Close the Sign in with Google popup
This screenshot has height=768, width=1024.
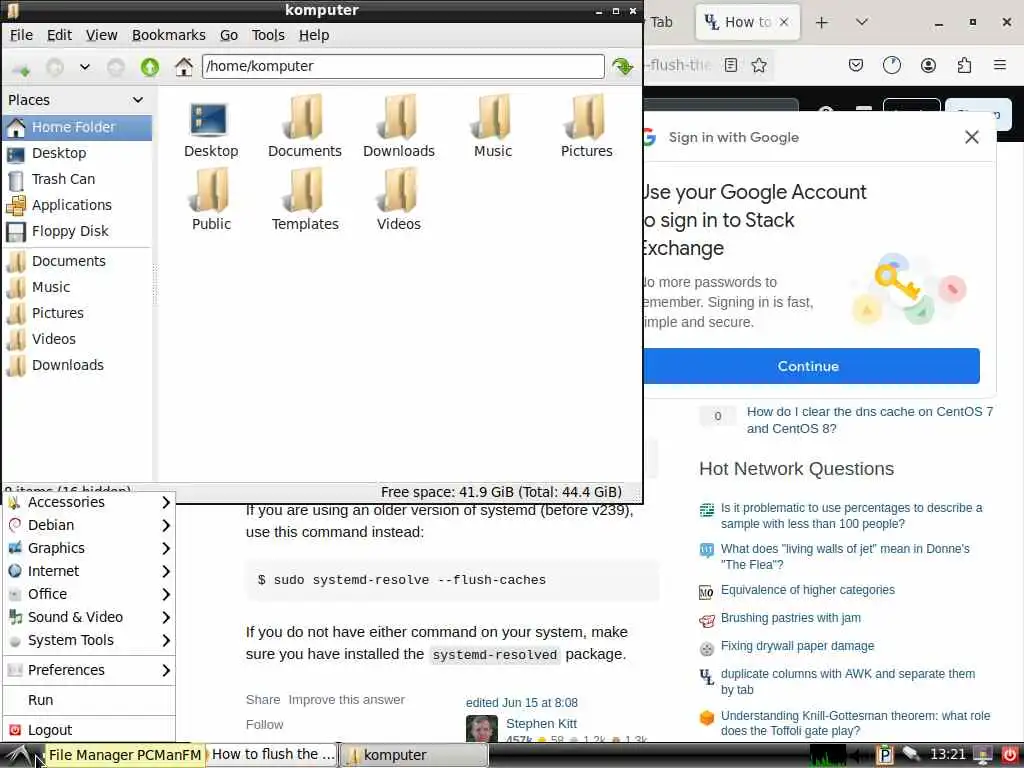point(972,137)
